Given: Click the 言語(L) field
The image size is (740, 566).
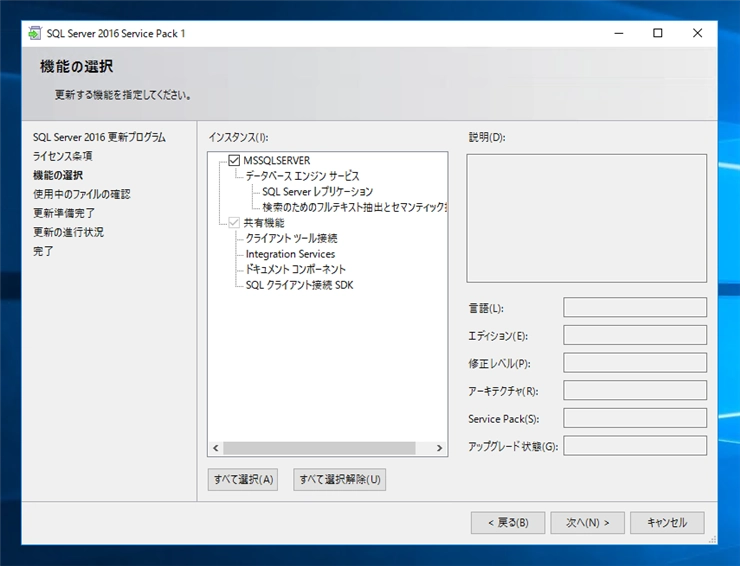Looking at the screenshot, I should click(x=635, y=307).
